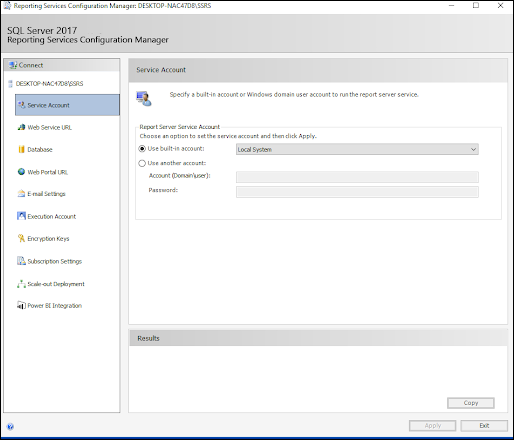Open Encryption Keys key icon
514x440 pixels.
coord(21,238)
